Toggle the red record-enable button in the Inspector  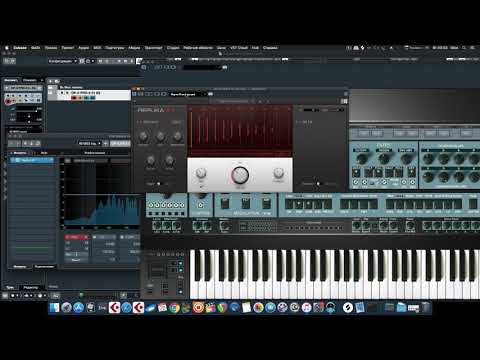pos(8,101)
